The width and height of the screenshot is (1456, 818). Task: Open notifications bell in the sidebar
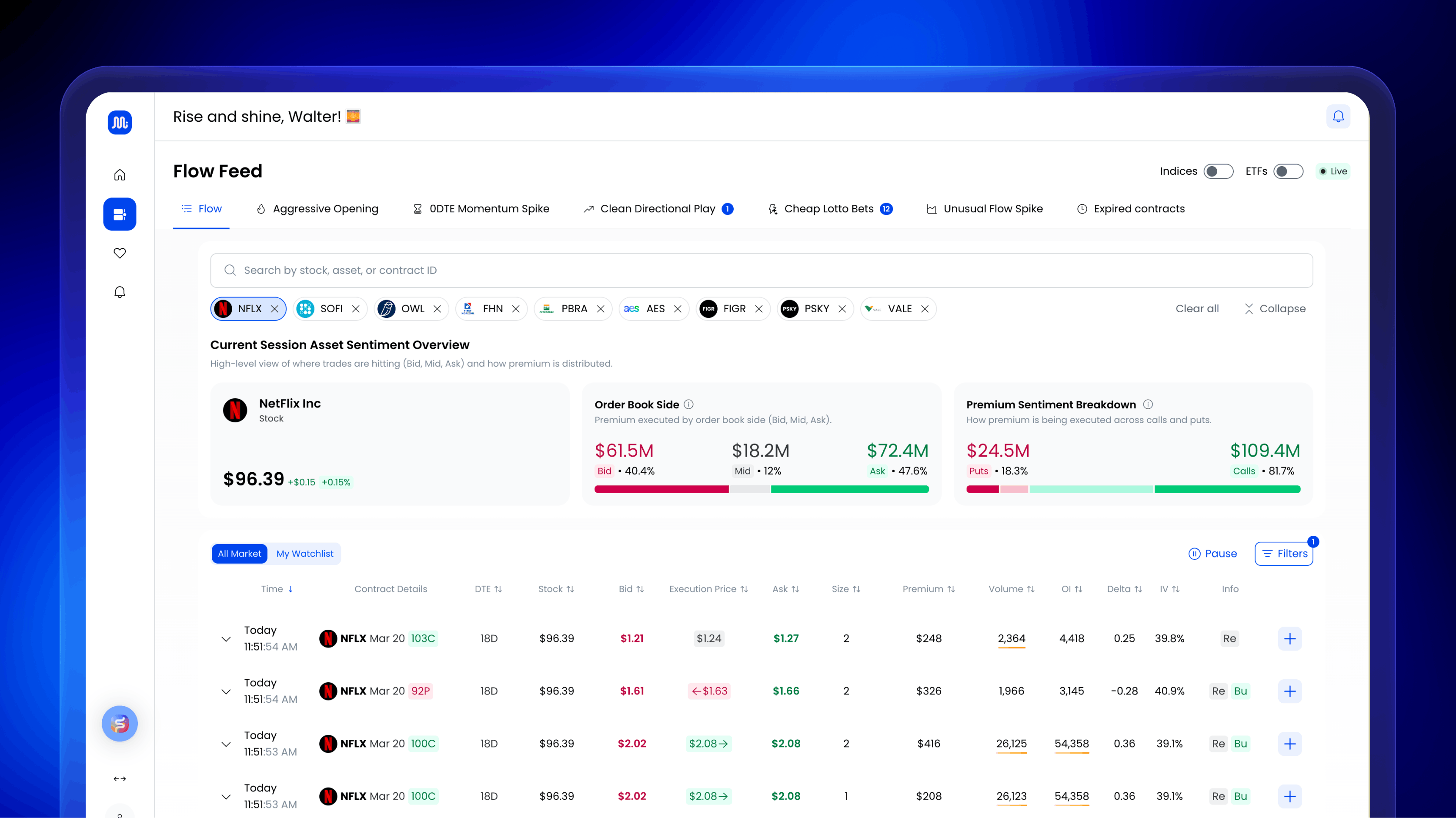119,292
